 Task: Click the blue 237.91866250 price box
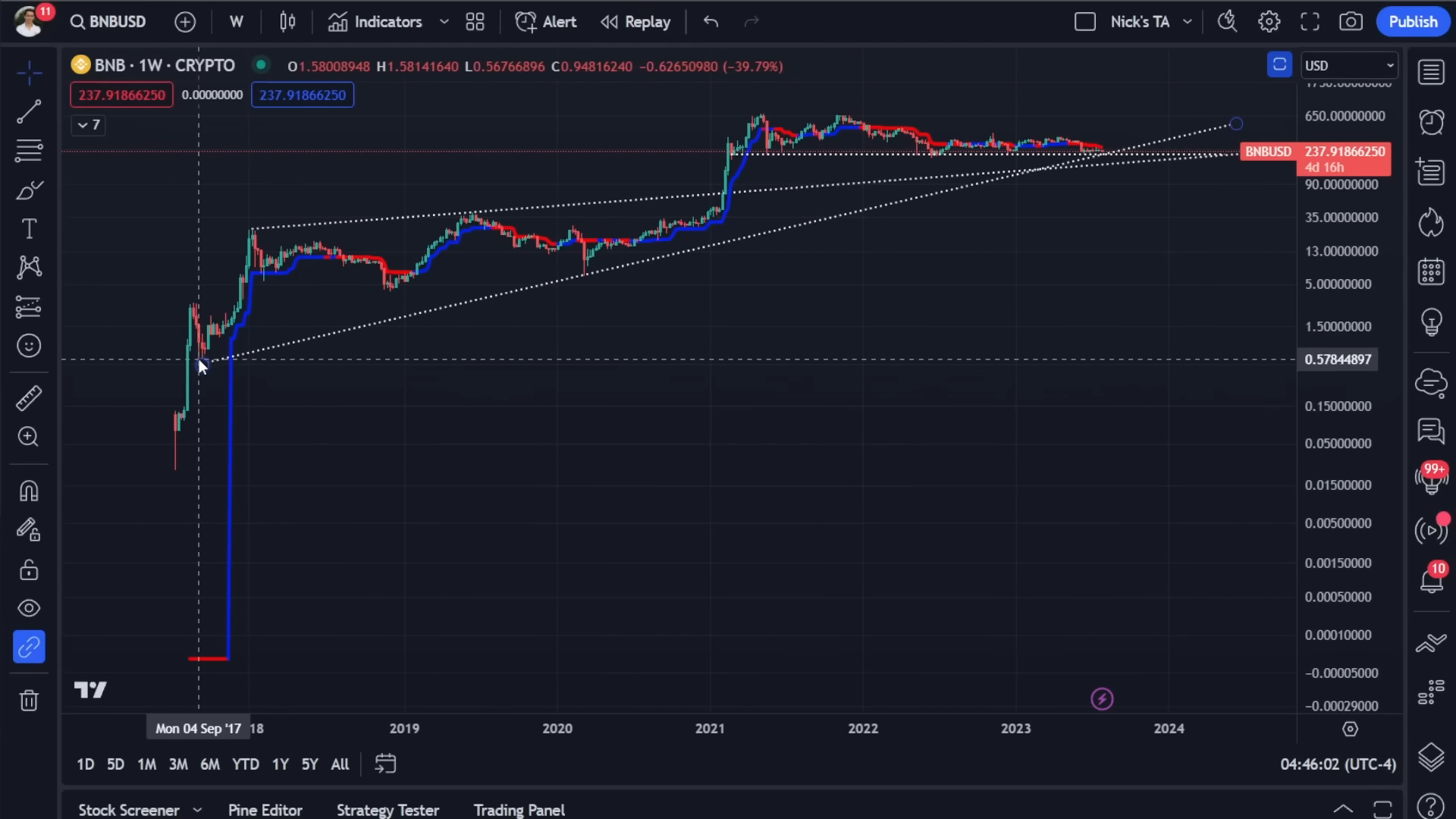pyautogui.click(x=303, y=95)
